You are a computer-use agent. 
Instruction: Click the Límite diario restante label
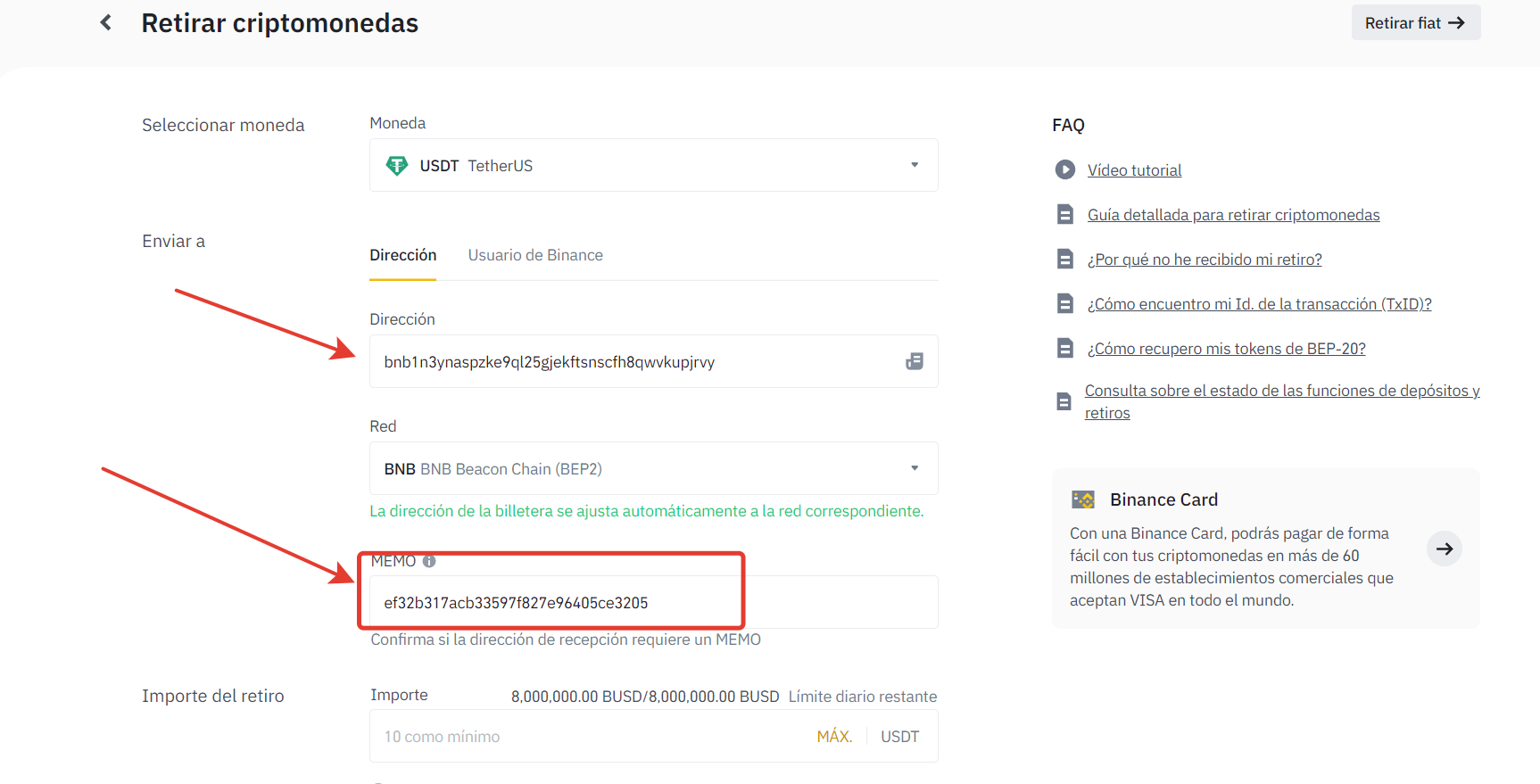[862, 697]
